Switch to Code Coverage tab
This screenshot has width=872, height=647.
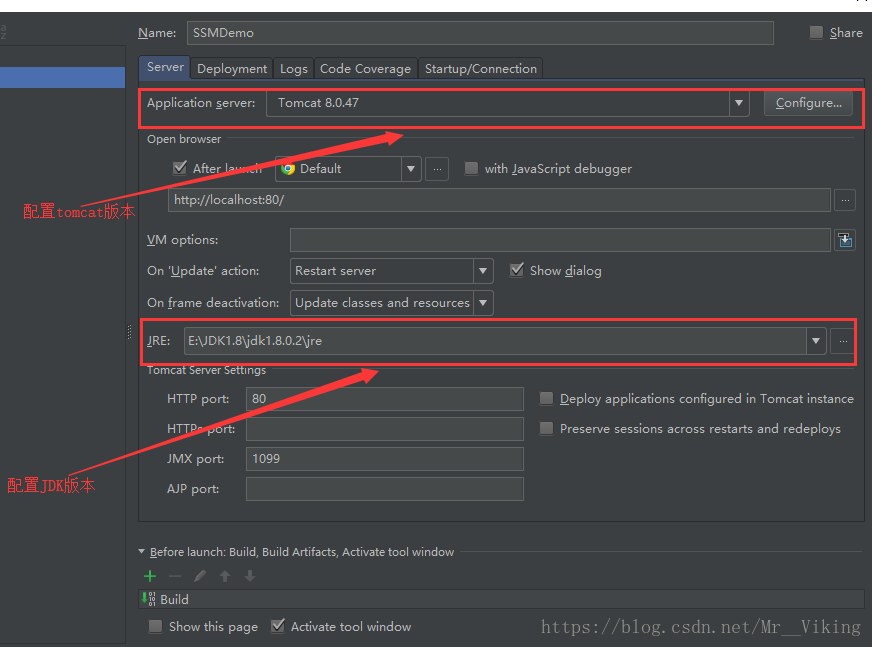[x=365, y=68]
